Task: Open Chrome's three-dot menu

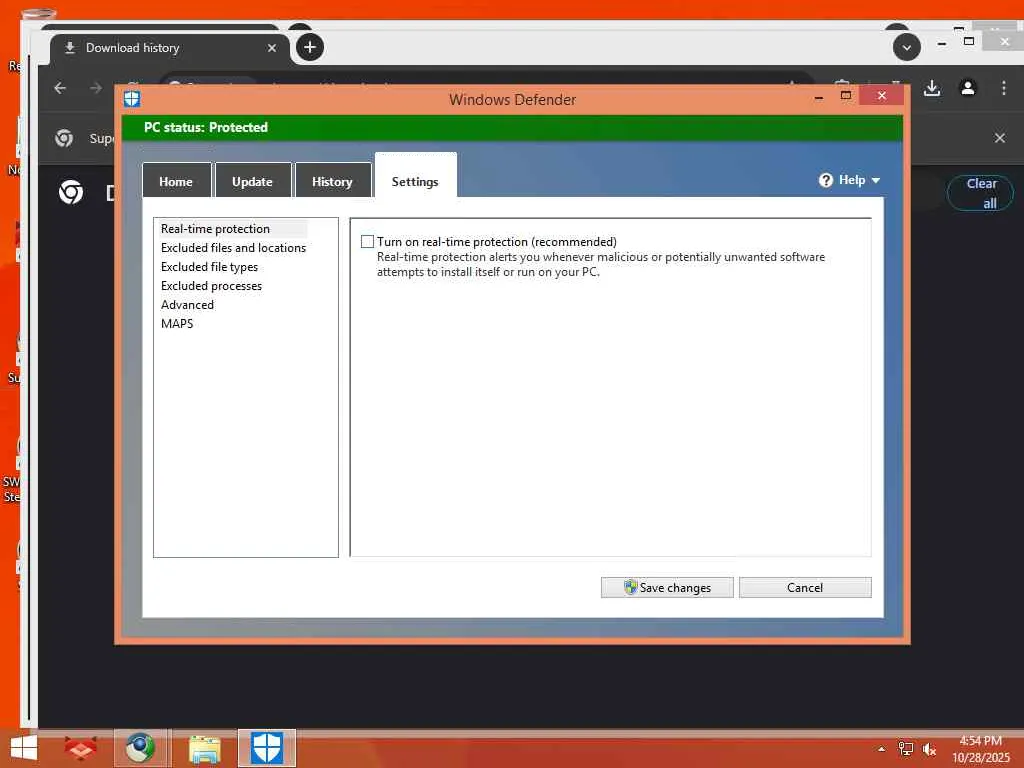Action: pos(1004,88)
